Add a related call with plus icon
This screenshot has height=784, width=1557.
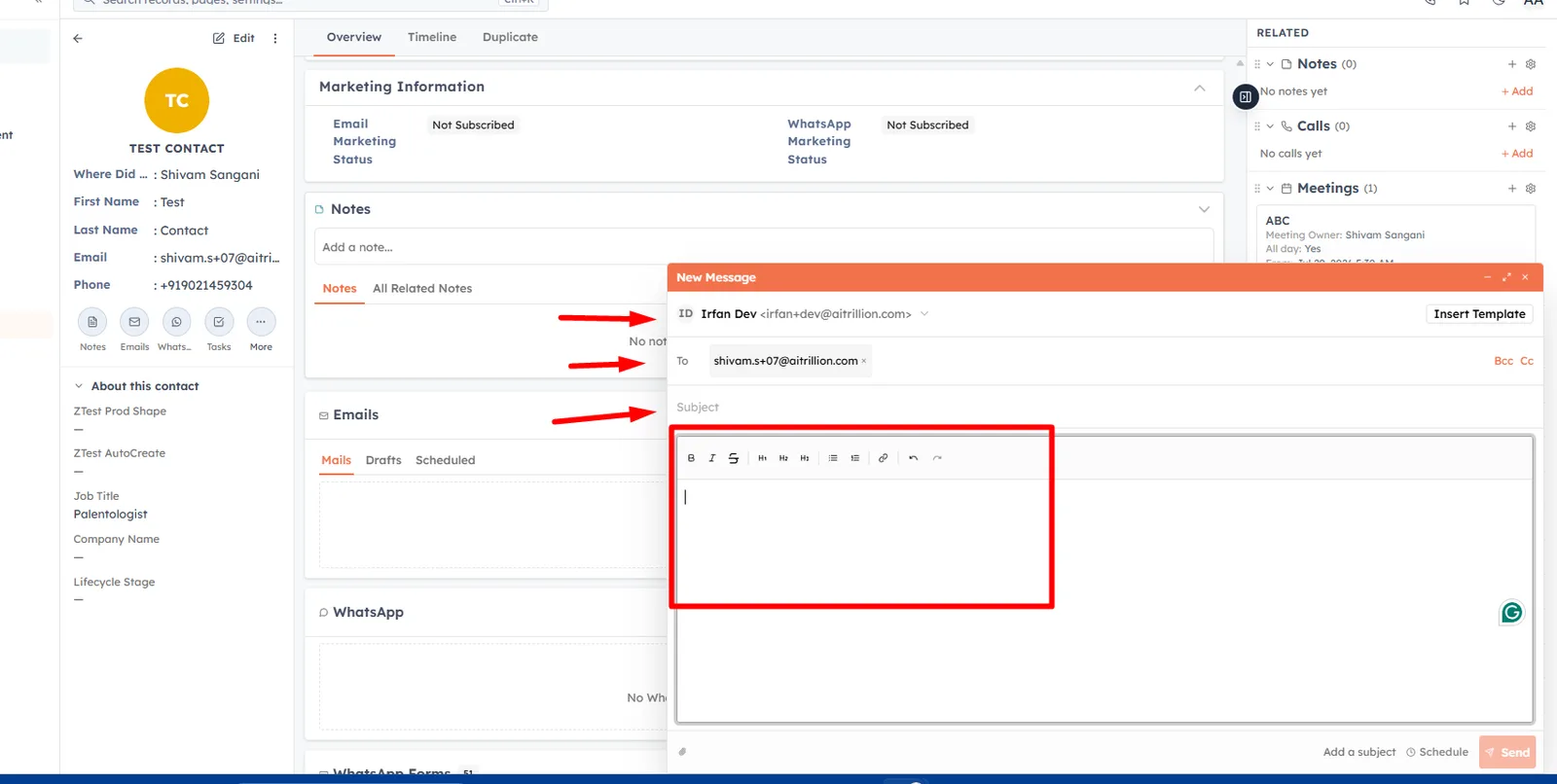click(x=1512, y=126)
